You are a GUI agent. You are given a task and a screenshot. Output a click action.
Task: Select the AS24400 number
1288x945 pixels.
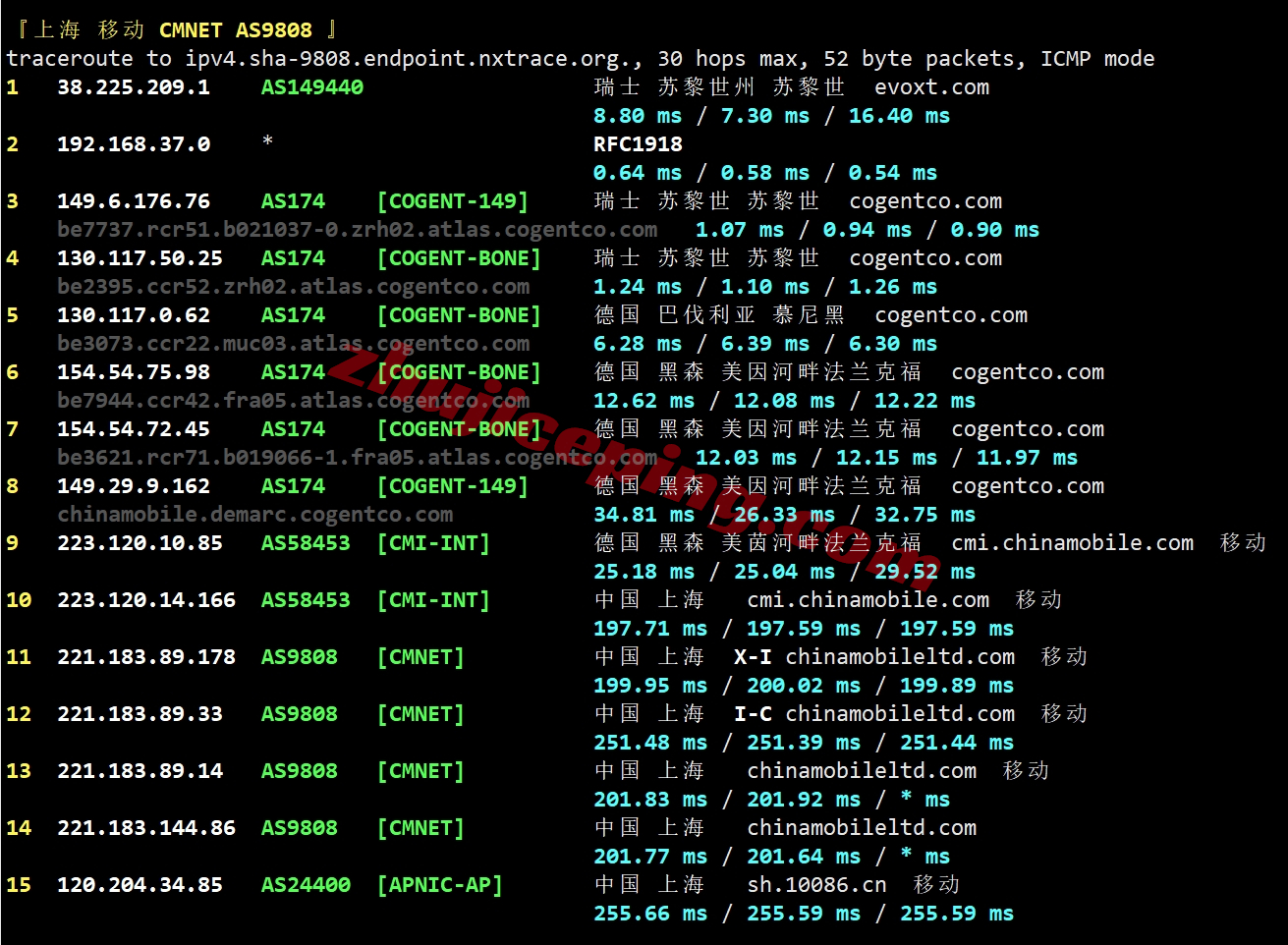click(x=306, y=885)
